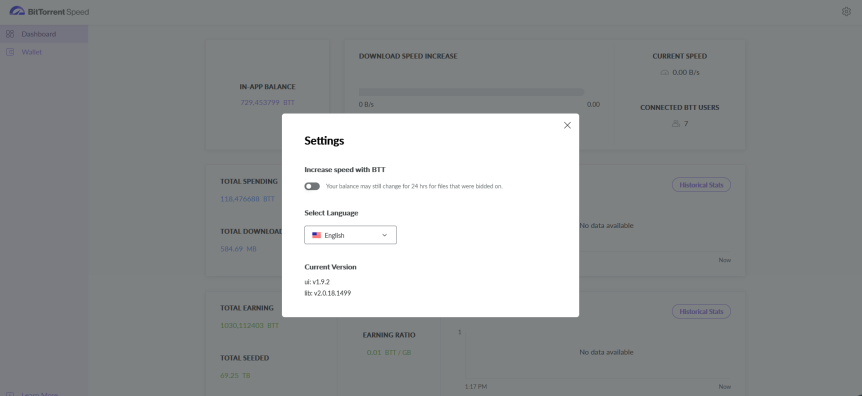The height and width of the screenshot is (396, 862).
Task: Click the Settings dialog heading
Action: (324, 141)
